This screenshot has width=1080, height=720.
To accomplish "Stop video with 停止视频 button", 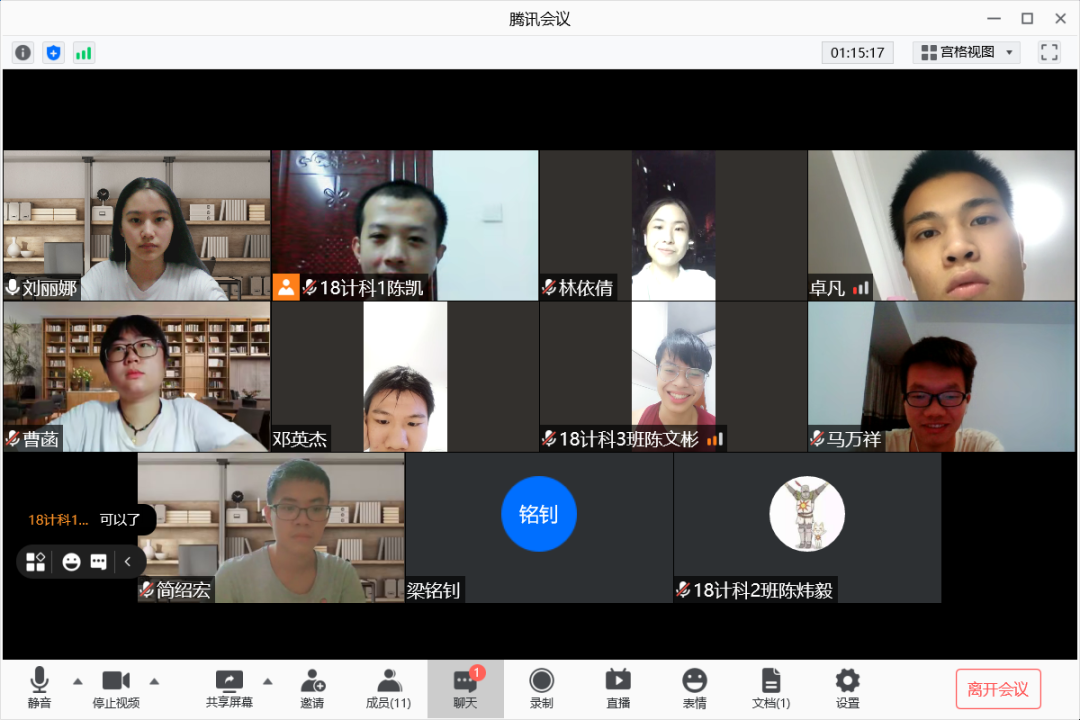I will point(116,688).
